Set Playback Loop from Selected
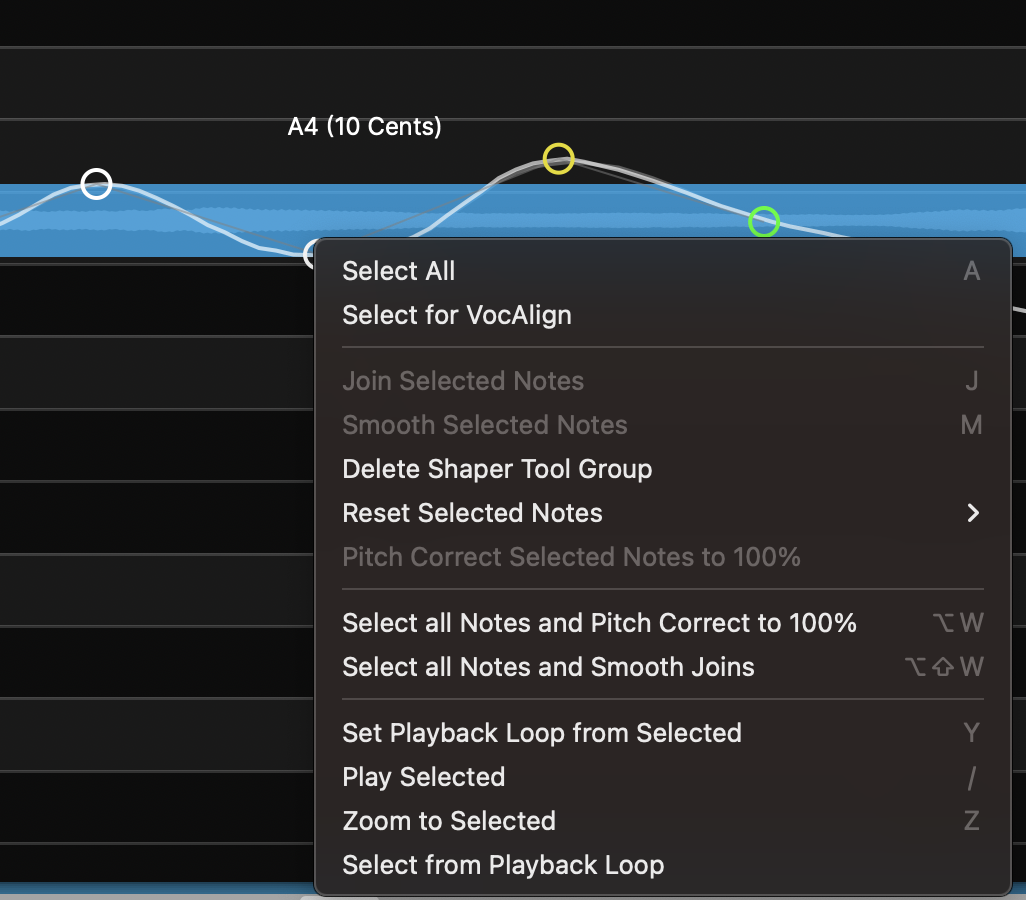 pos(542,733)
